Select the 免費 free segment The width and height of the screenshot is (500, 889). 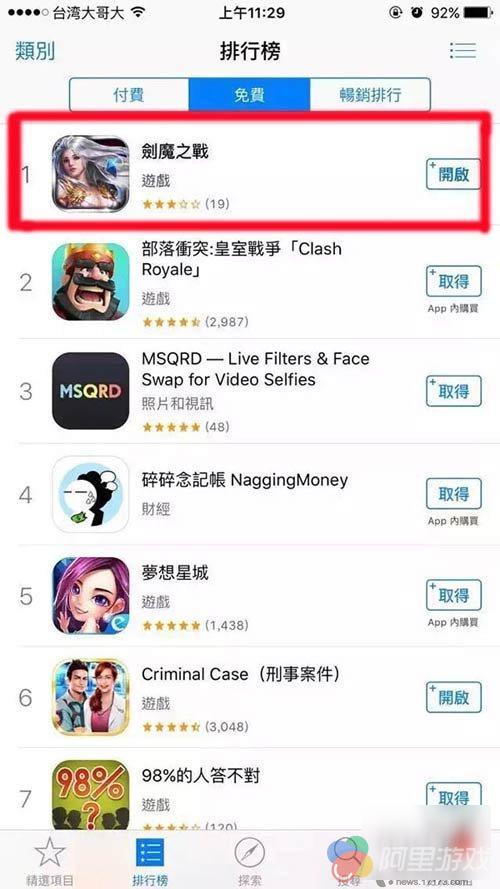point(249,95)
